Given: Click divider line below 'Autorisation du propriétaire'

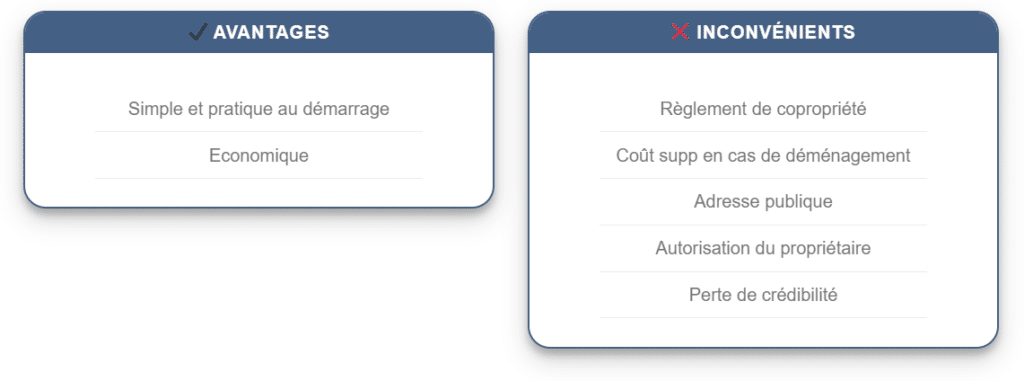Looking at the screenshot, I should pyautogui.click(x=763, y=272).
